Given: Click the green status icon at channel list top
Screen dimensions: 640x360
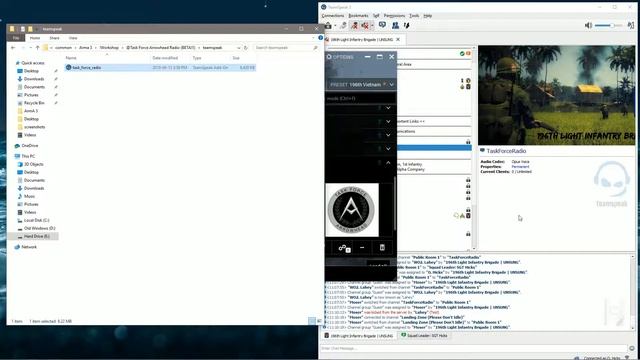Looking at the screenshot, I should tap(462, 53).
